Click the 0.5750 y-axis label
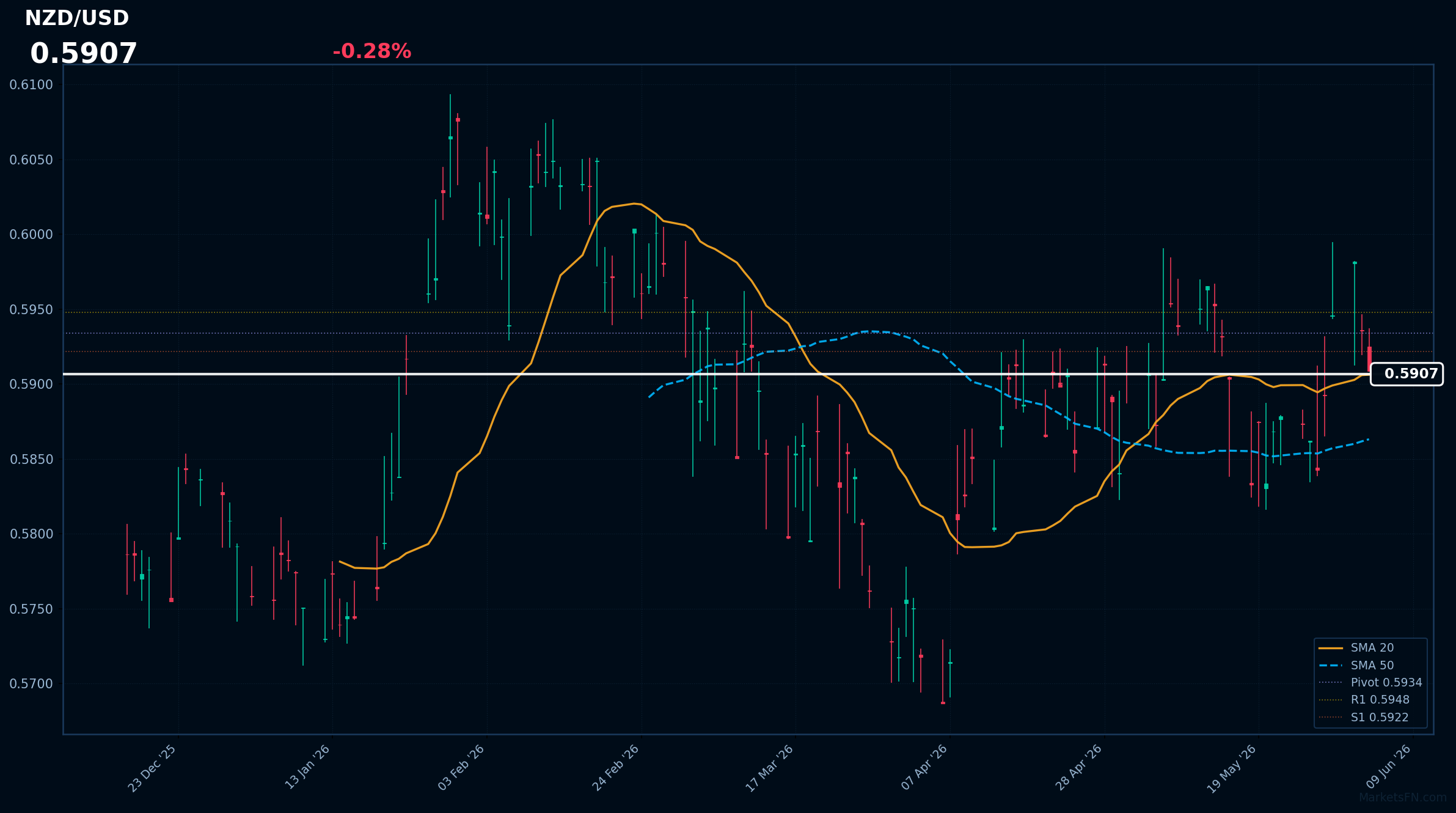 (x=31, y=609)
